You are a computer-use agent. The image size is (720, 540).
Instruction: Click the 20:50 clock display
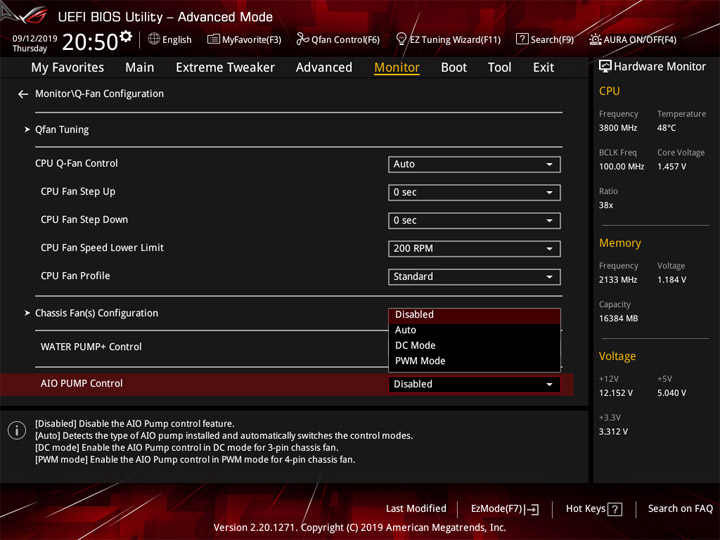(x=90, y=42)
